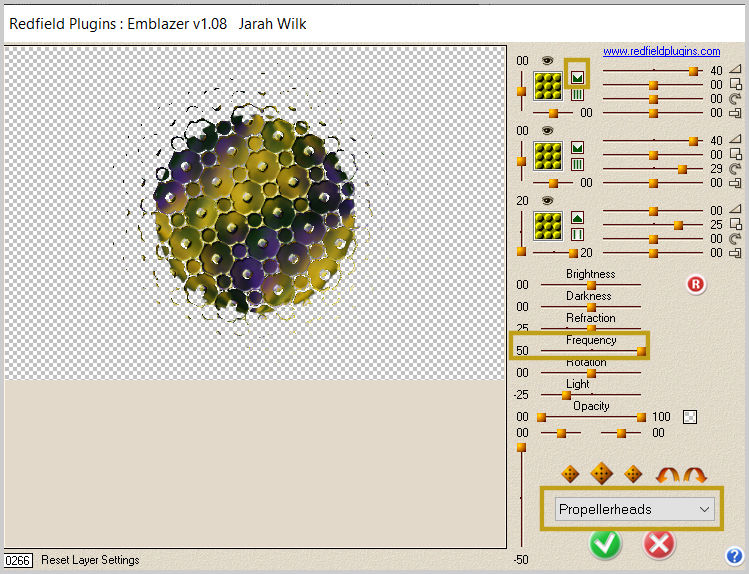Click the undo curved arrow icon

666,474
